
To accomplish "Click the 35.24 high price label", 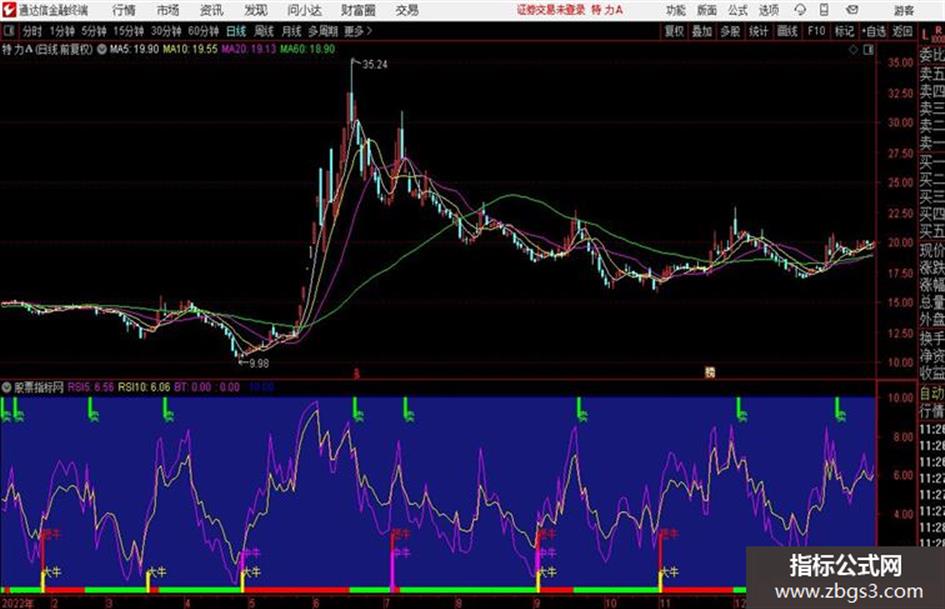I will coord(375,65).
